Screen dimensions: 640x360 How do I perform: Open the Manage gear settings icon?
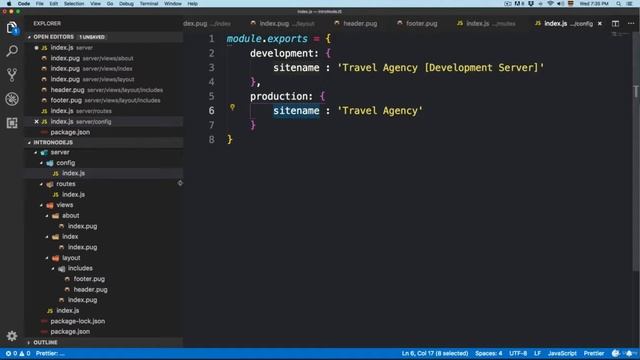coord(12,336)
